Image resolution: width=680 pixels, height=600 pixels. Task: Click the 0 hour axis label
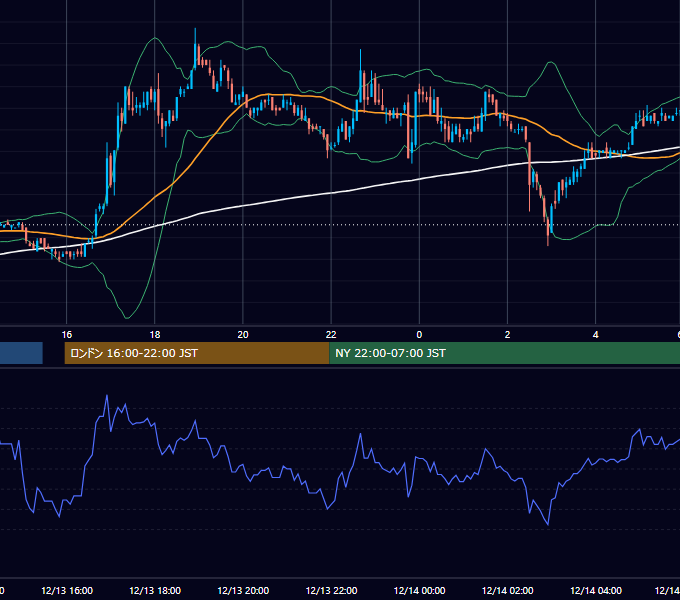coord(419,335)
